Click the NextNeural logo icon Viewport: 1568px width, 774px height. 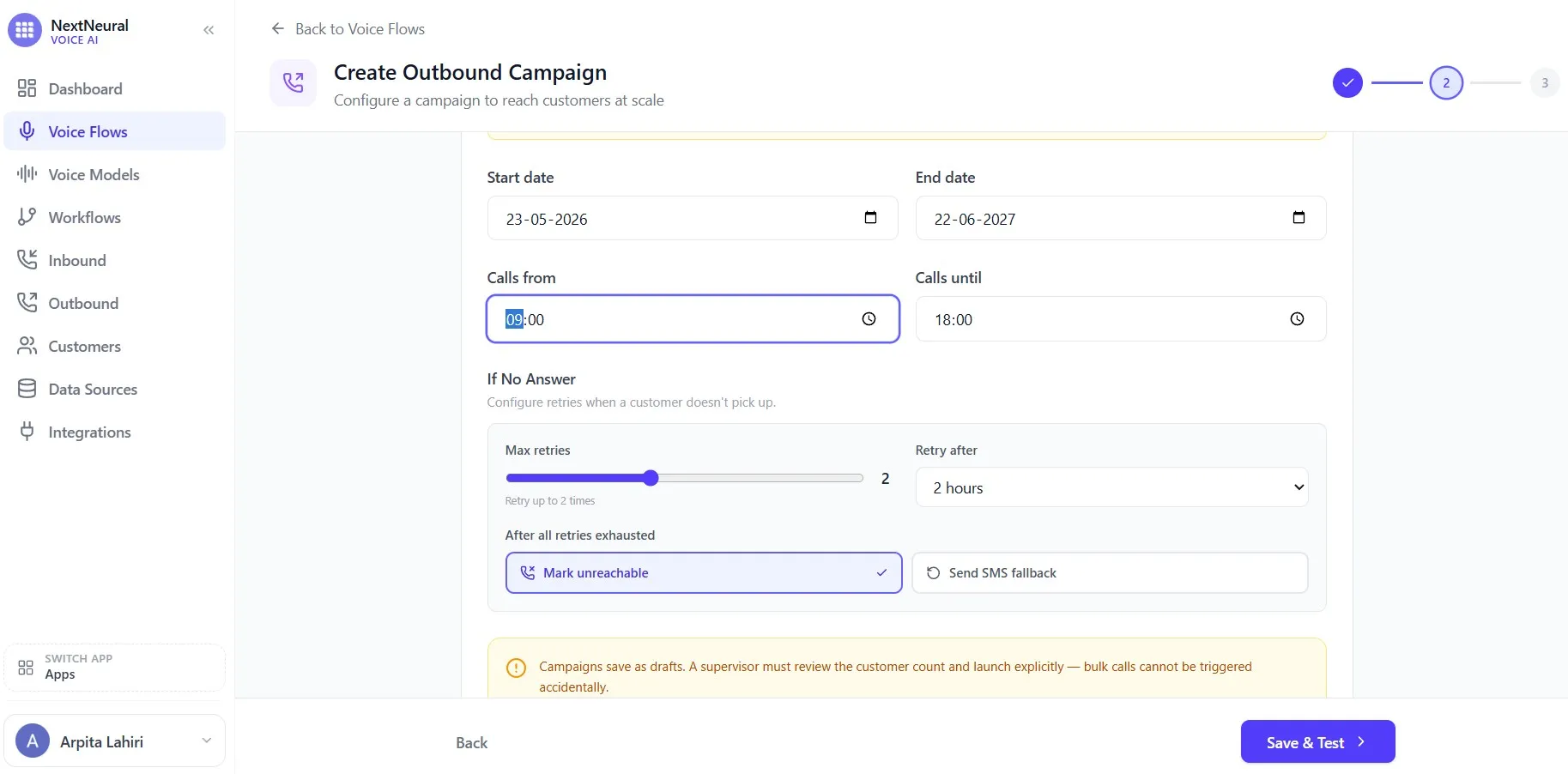[25, 30]
